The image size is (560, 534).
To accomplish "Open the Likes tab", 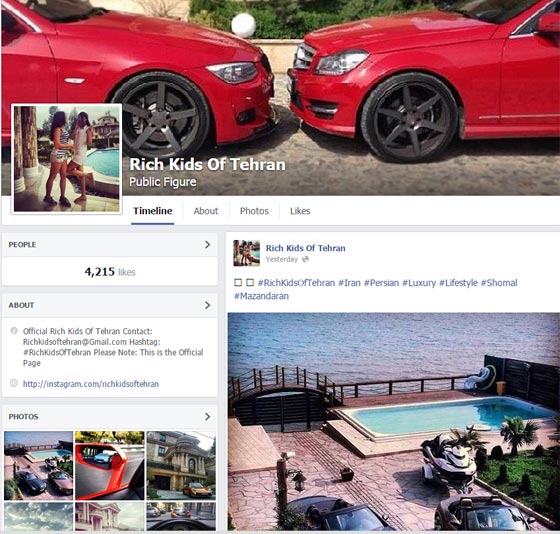I will [300, 211].
